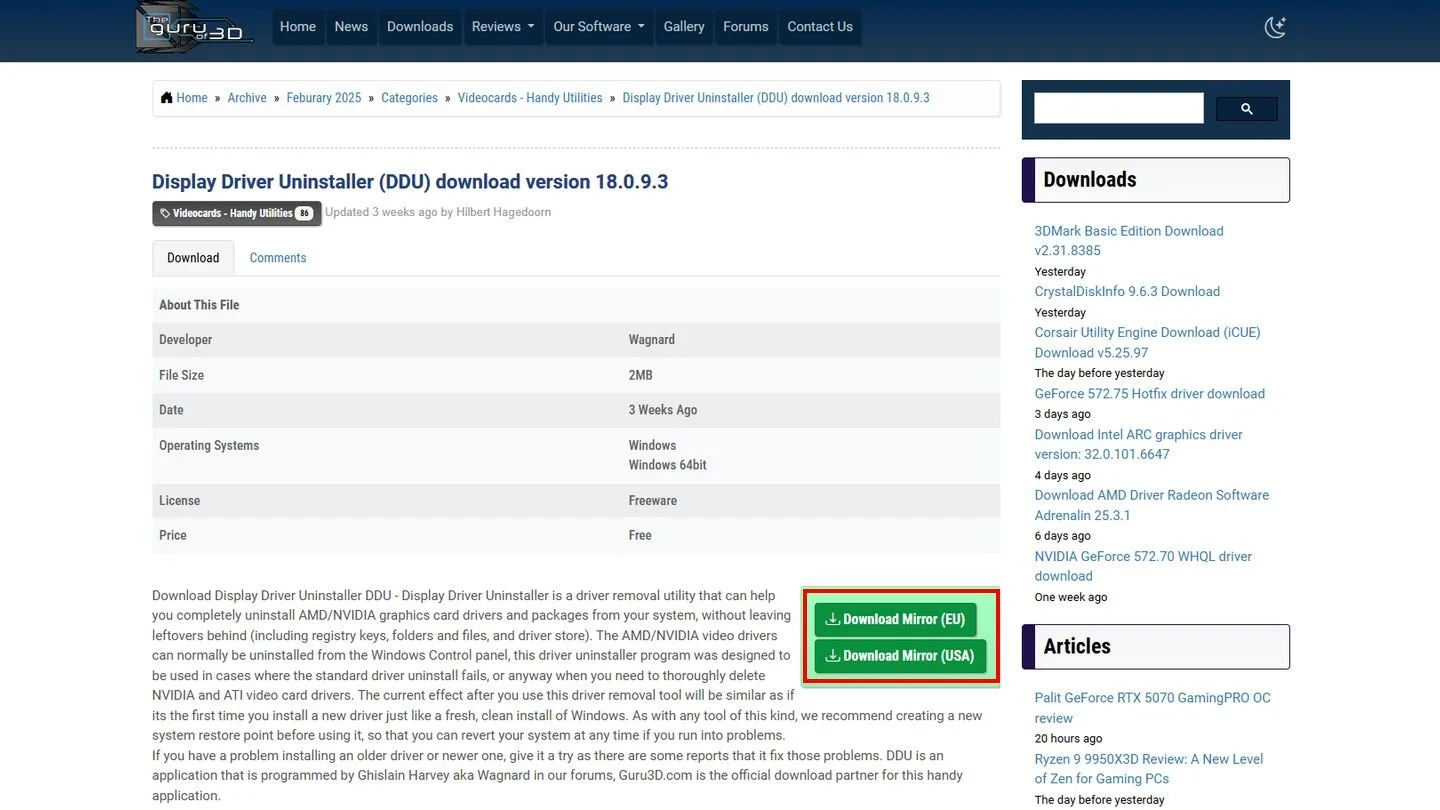Click the File Size row label
This screenshot has width=1440, height=810.
181,375
